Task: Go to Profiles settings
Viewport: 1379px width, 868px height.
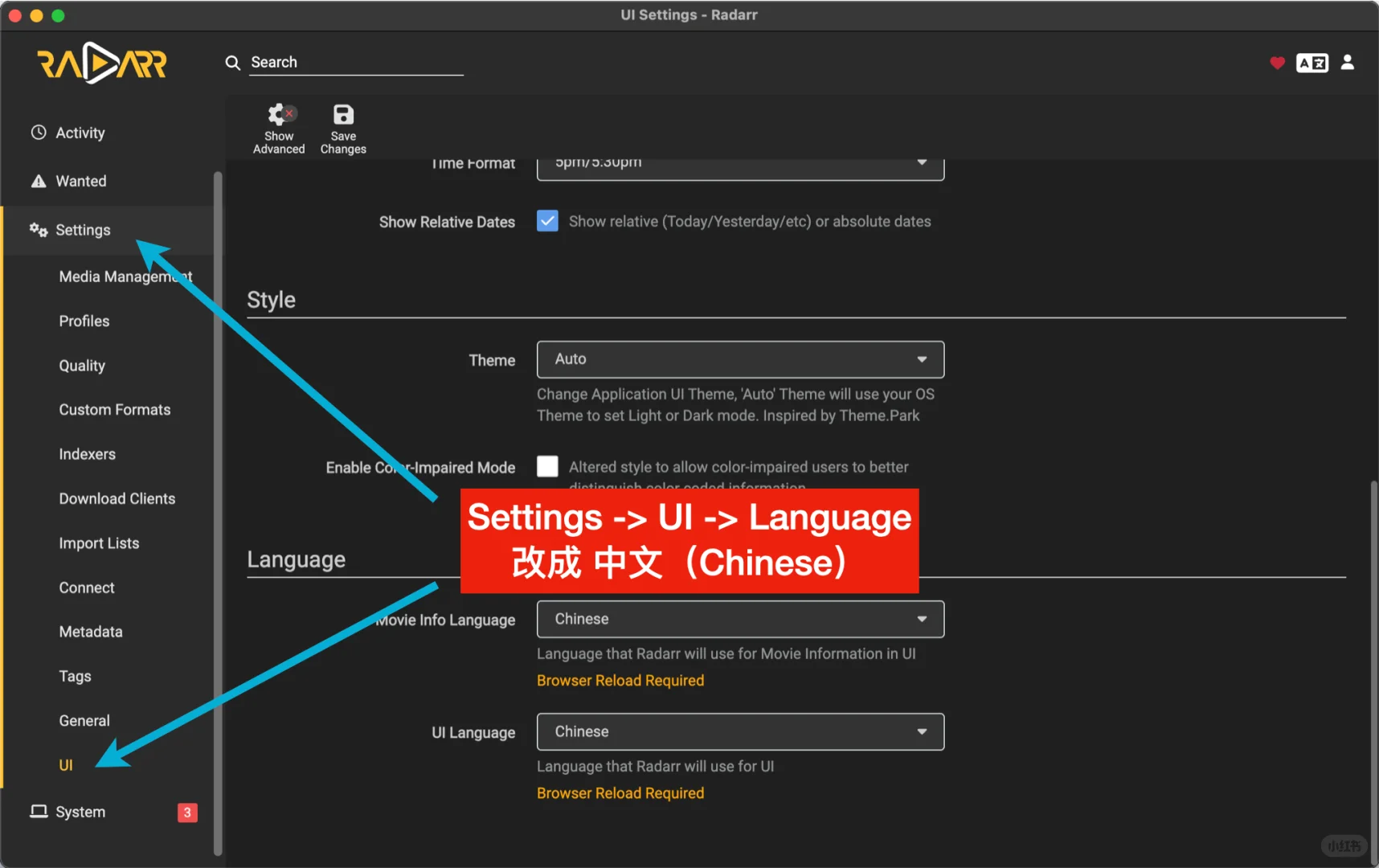Action: pos(84,321)
